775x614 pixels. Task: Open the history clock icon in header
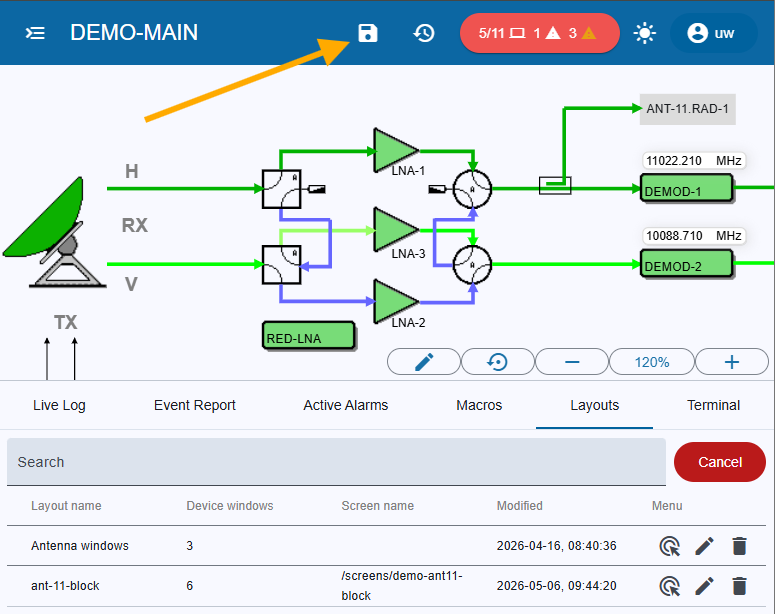pyautogui.click(x=424, y=33)
